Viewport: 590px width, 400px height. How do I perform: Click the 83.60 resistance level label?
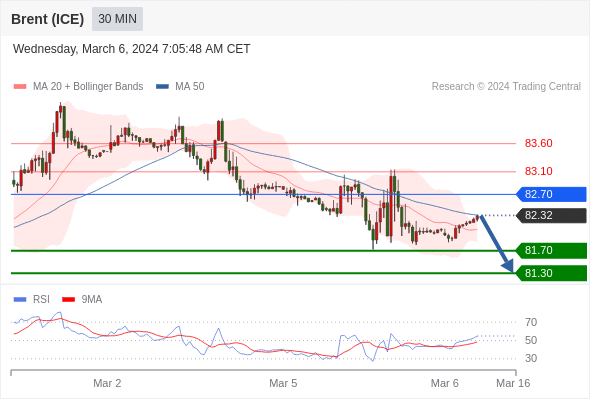click(x=538, y=143)
